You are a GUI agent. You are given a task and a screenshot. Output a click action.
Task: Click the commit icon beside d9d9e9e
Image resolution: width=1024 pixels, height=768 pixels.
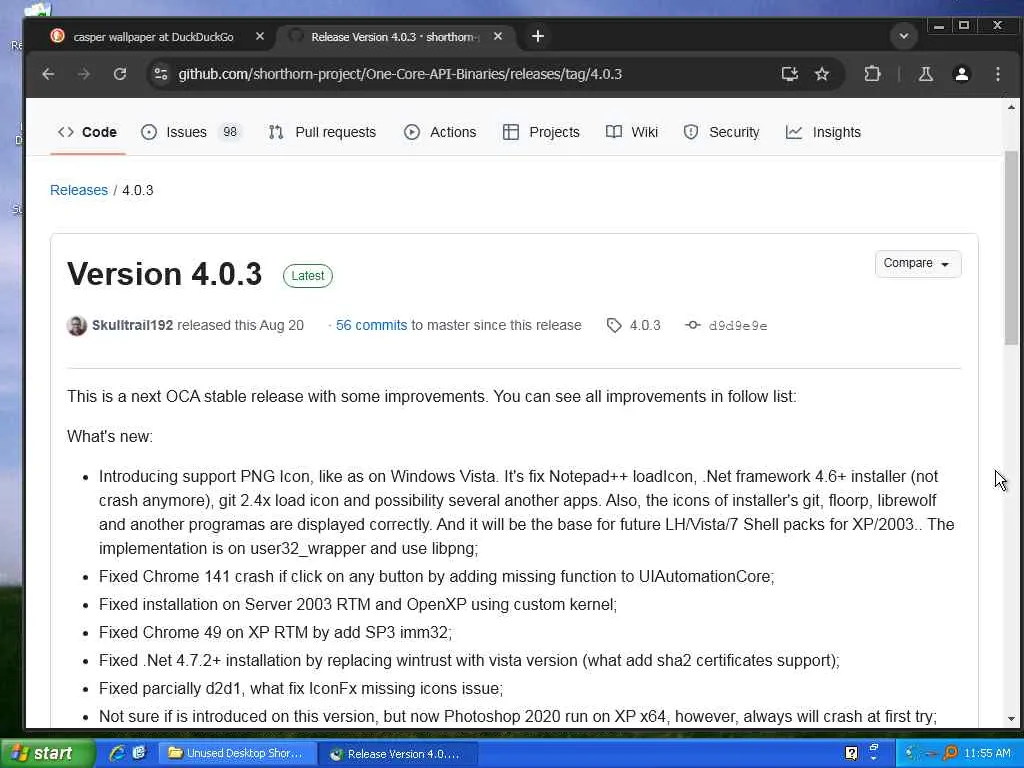(x=692, y=325)
